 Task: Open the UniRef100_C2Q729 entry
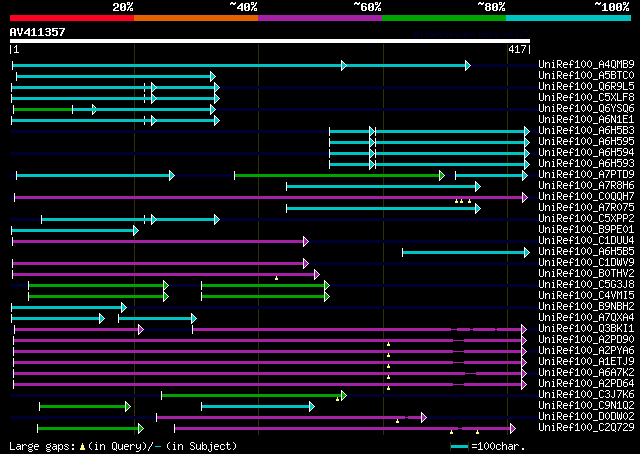point(586,428)
